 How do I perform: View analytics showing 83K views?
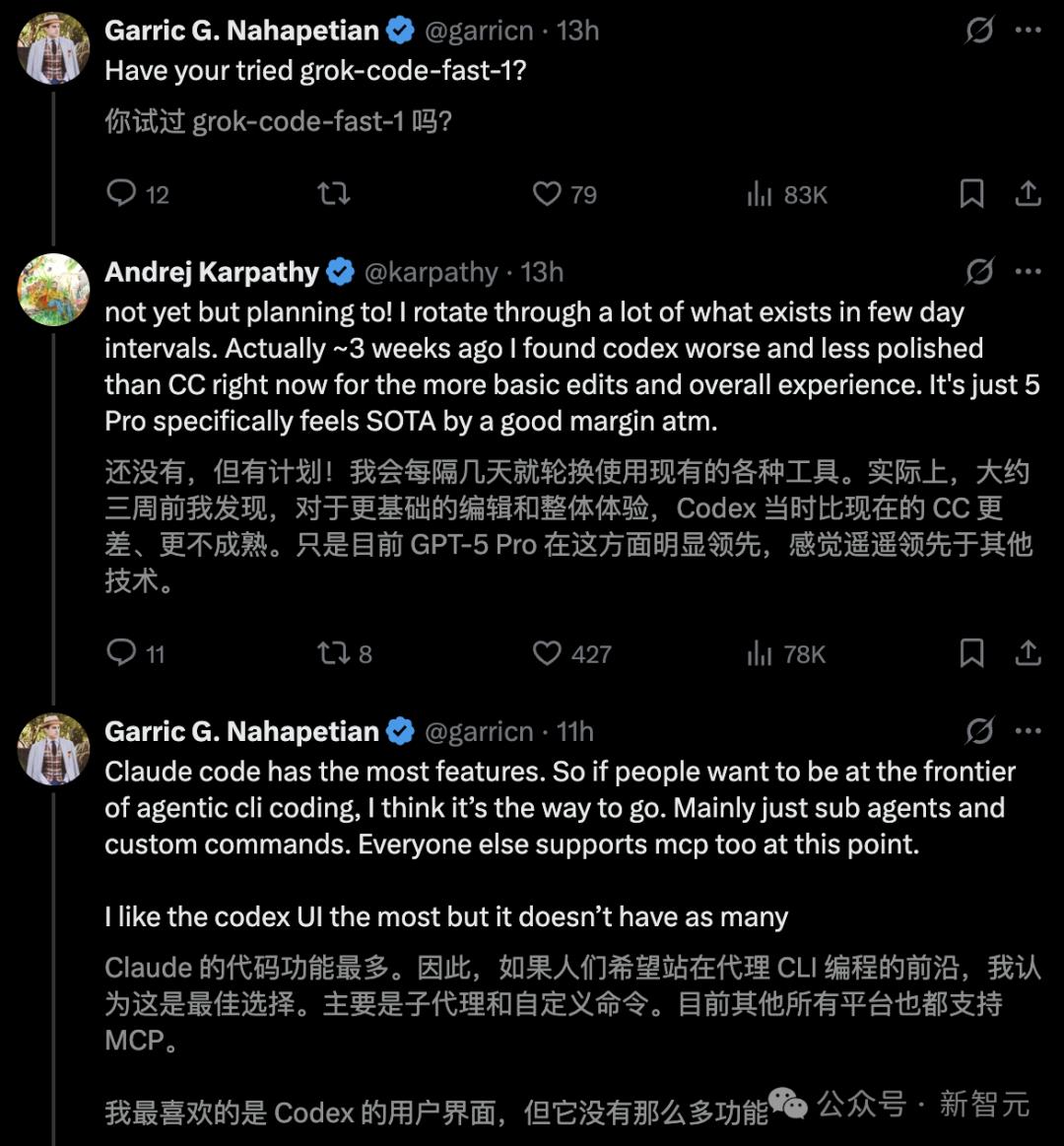coord(760,194)
